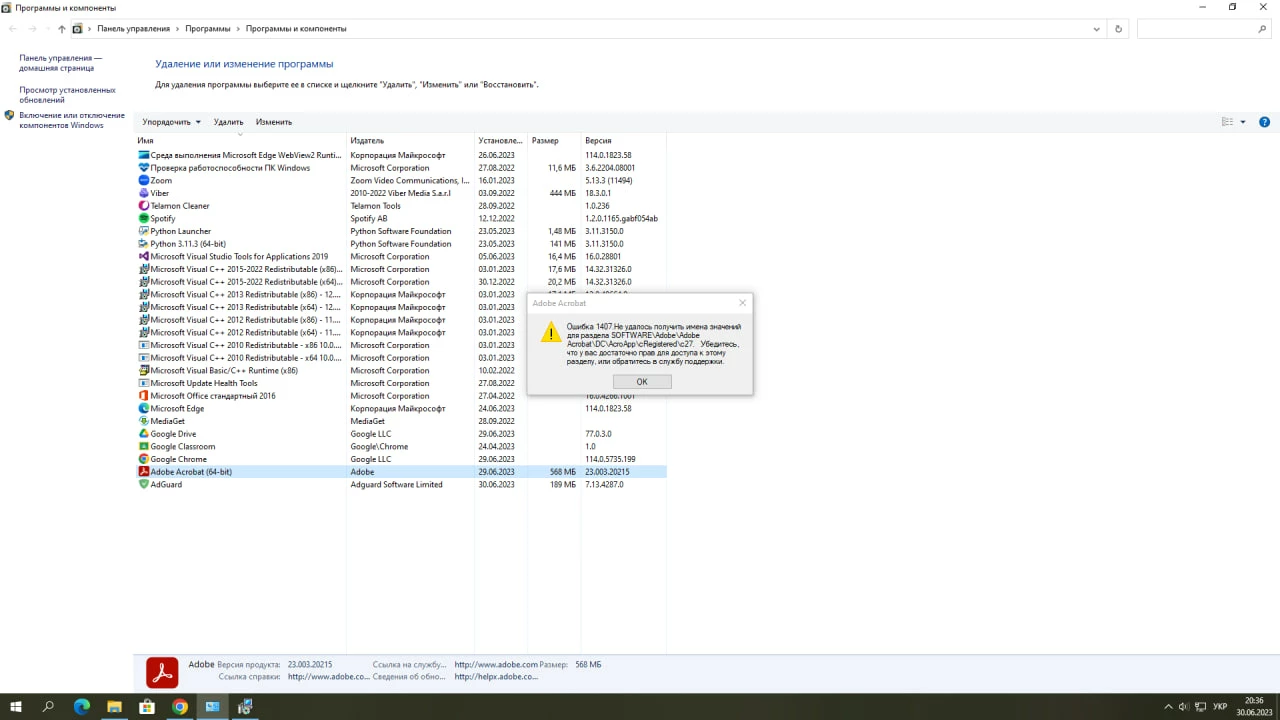1280x720 pixels.
Task: Click the Viber size value 444 МБ
Action: (562, 193)
